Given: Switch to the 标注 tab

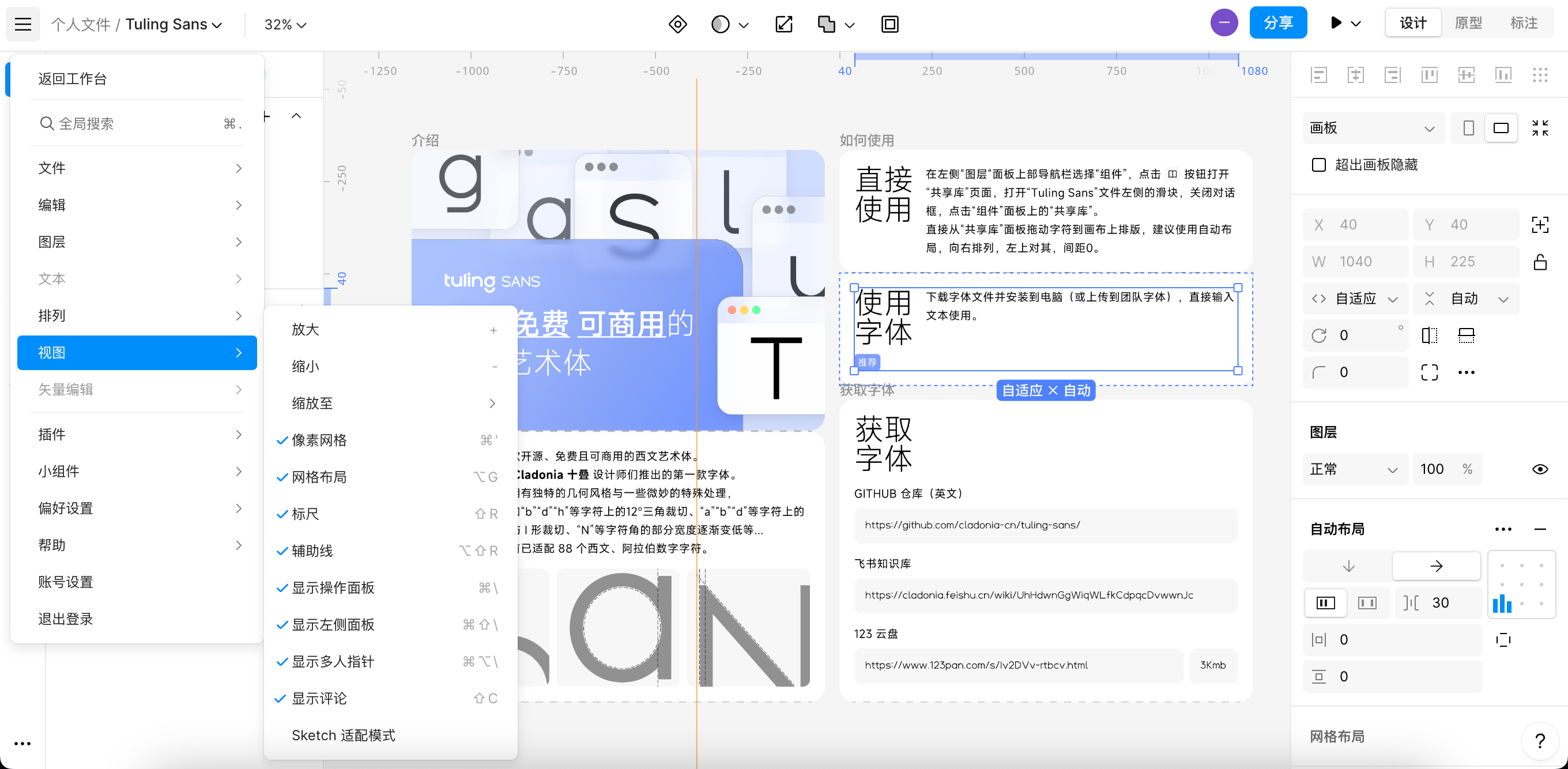Looking at the screenshot, I should point(1524,23).
